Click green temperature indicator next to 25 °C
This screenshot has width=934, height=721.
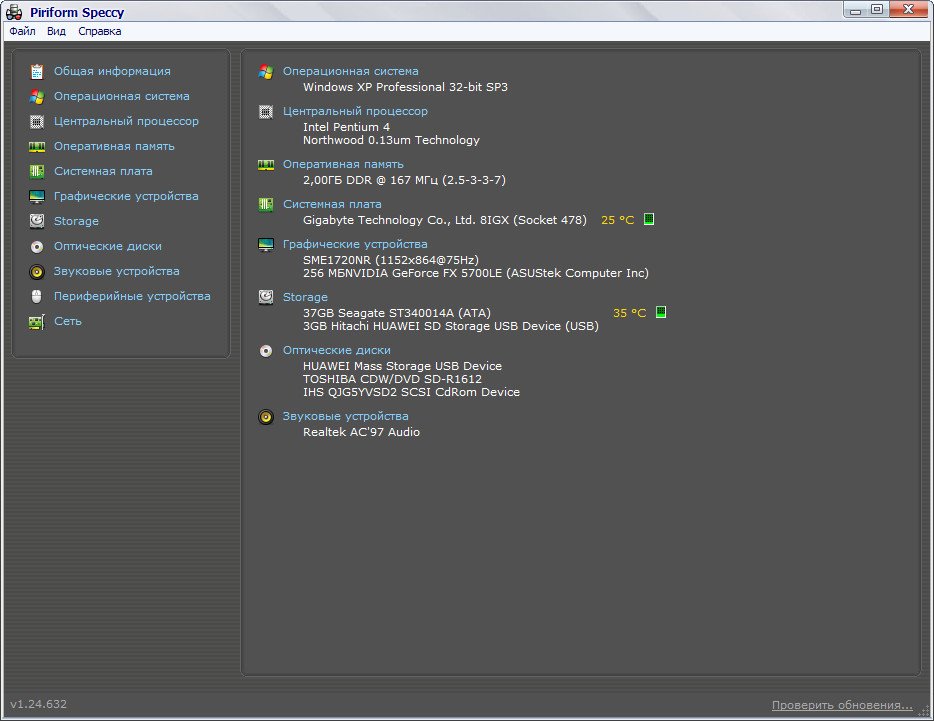pos(649,219)
